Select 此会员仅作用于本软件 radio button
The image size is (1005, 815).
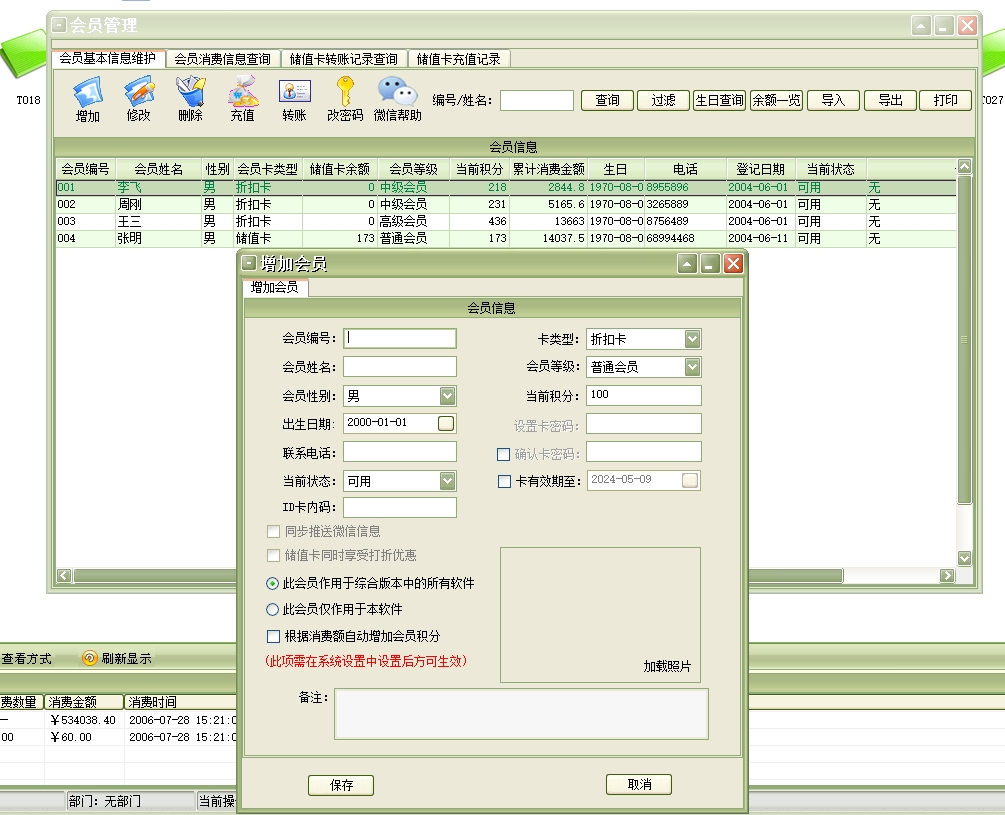tap(273, 609)
